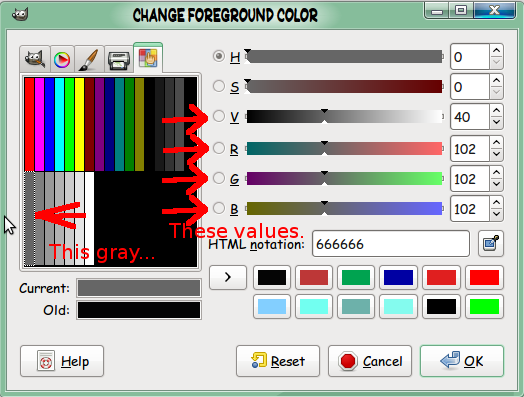Select the B blue radio button
The height and width of the screenshot is (397, 524).
219,208
